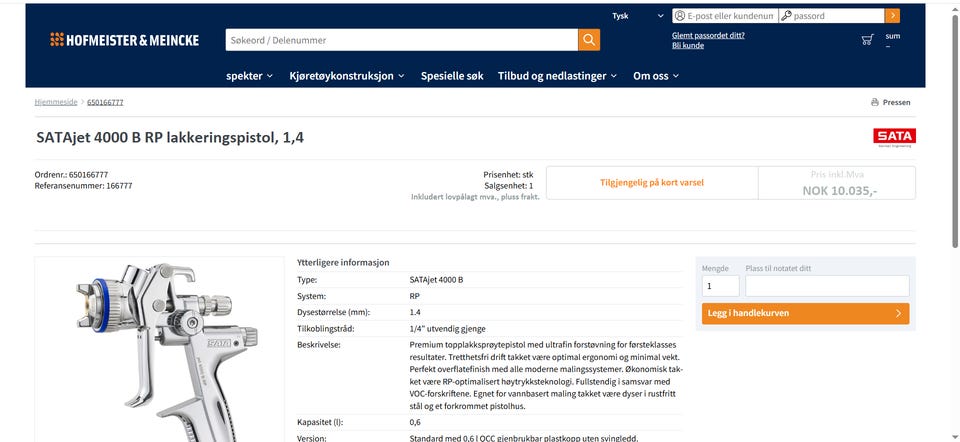Expand Tilbud og nedlastinger menu
This screenshot has height=442, width=960.
pos(557,76)
